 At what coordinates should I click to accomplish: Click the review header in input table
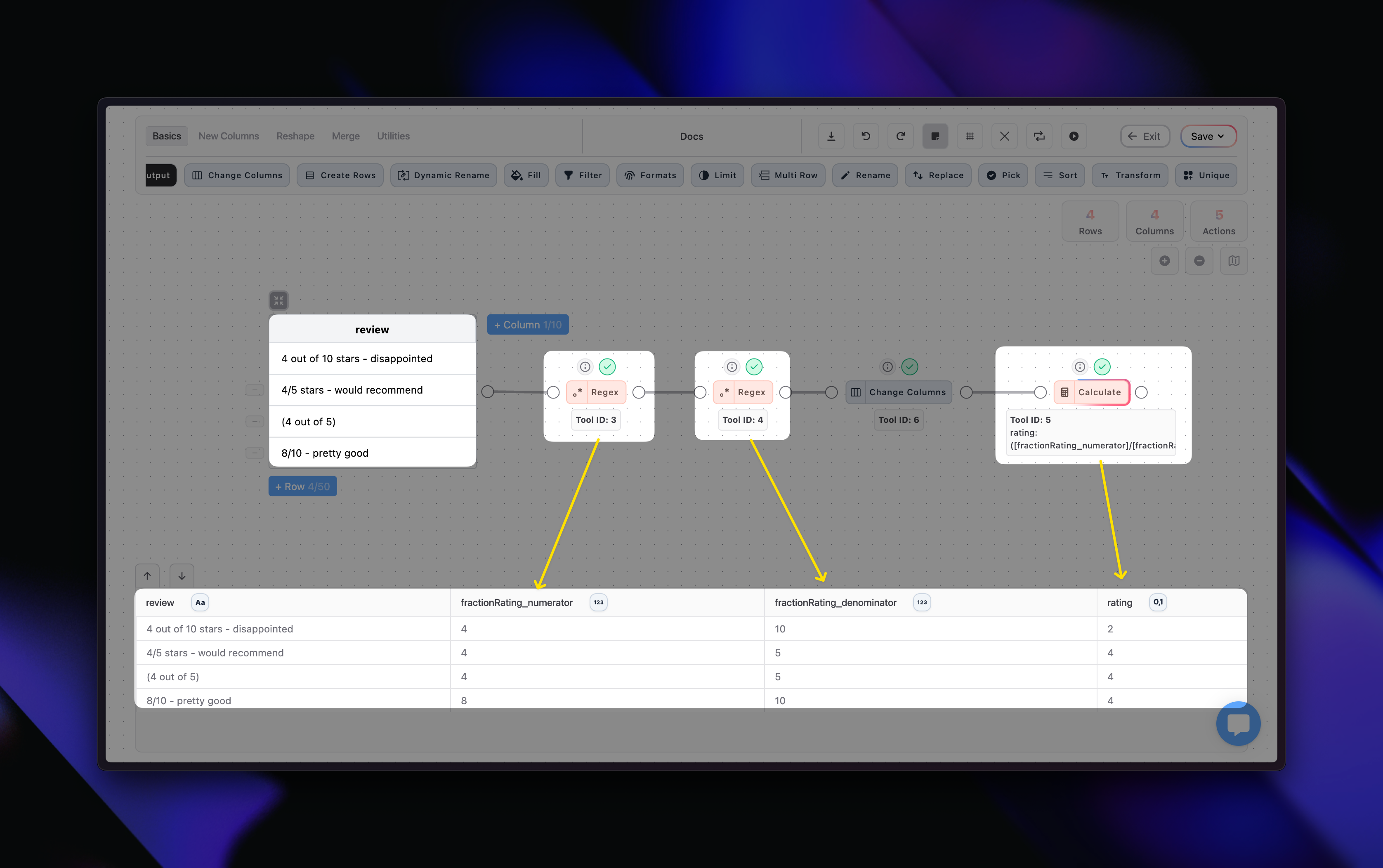click(x=372, y=330)
